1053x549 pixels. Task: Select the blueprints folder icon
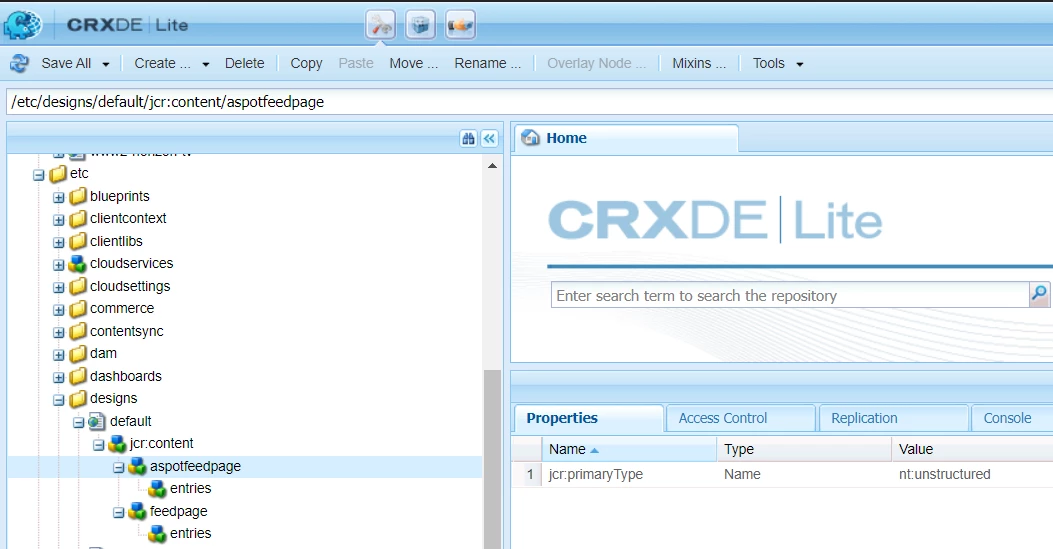[79, 196]
